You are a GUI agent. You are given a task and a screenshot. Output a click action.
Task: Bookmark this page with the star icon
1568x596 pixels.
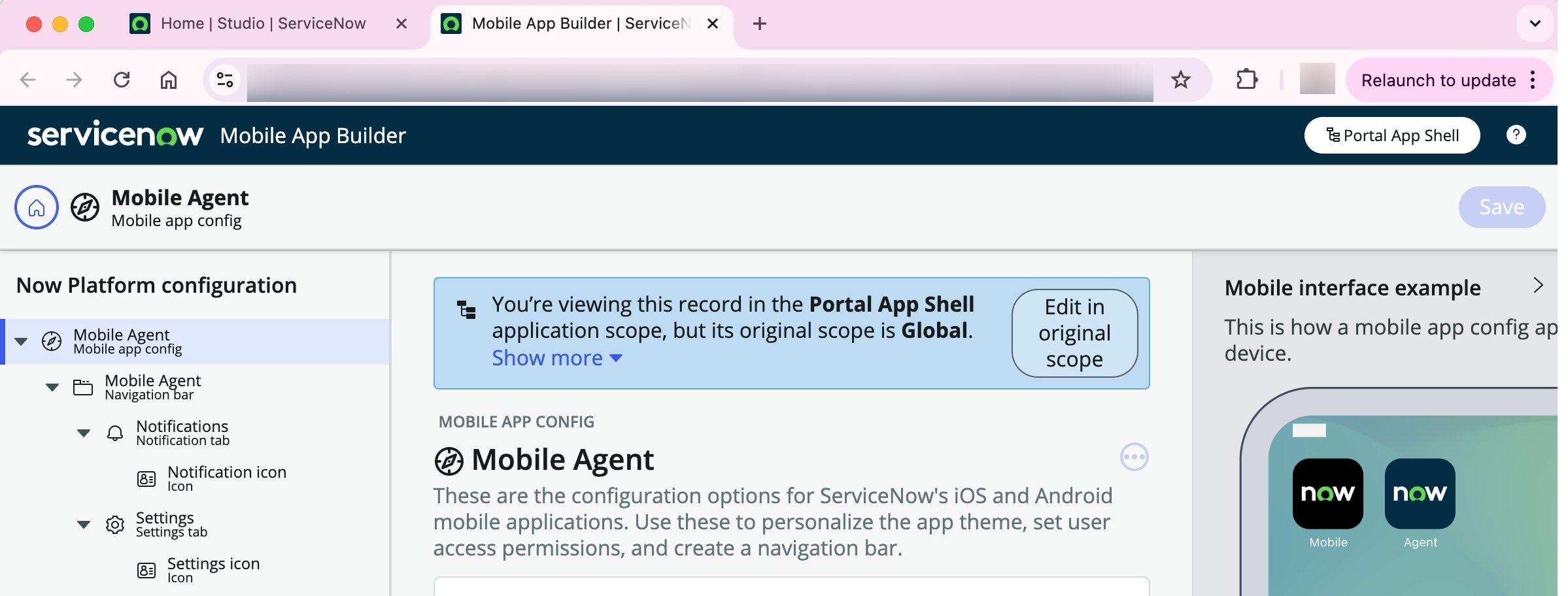[x=1180, y=80]
